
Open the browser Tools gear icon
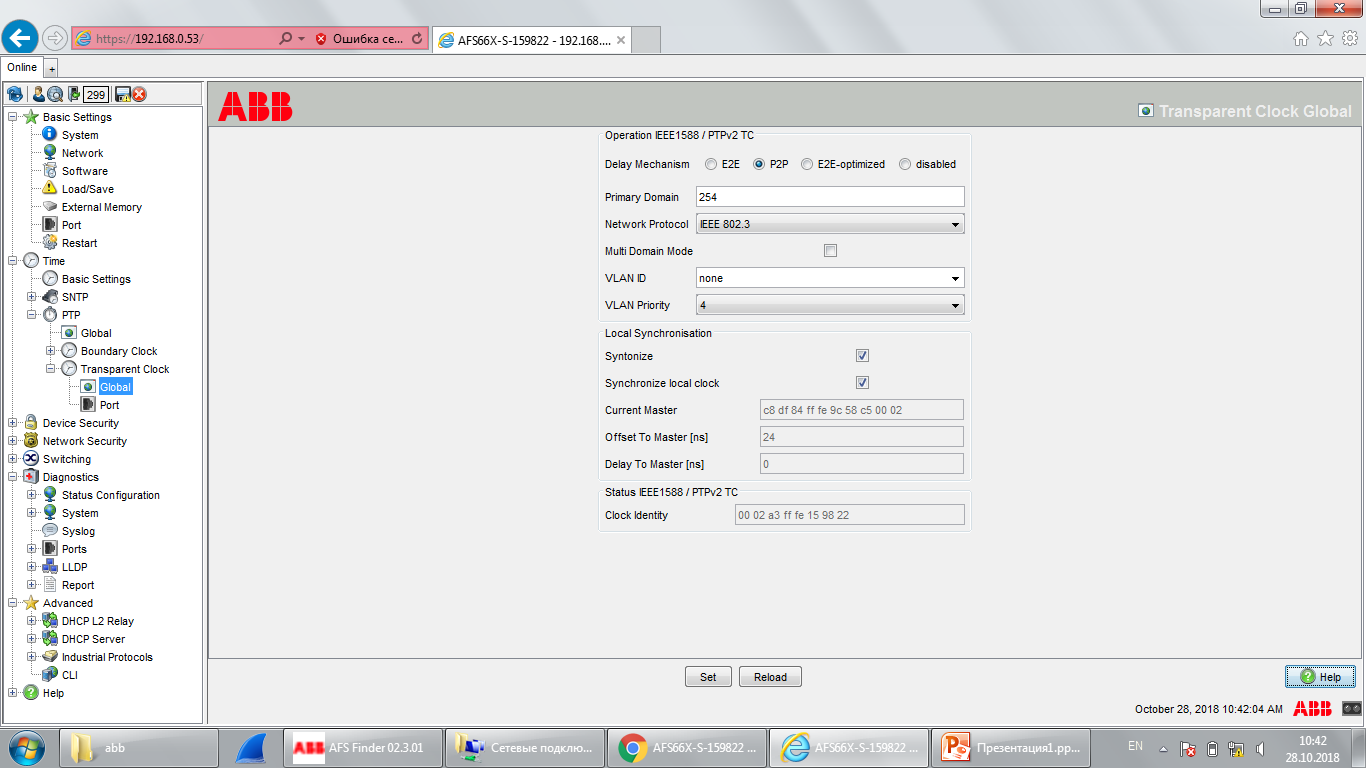tap(1349, 38)
